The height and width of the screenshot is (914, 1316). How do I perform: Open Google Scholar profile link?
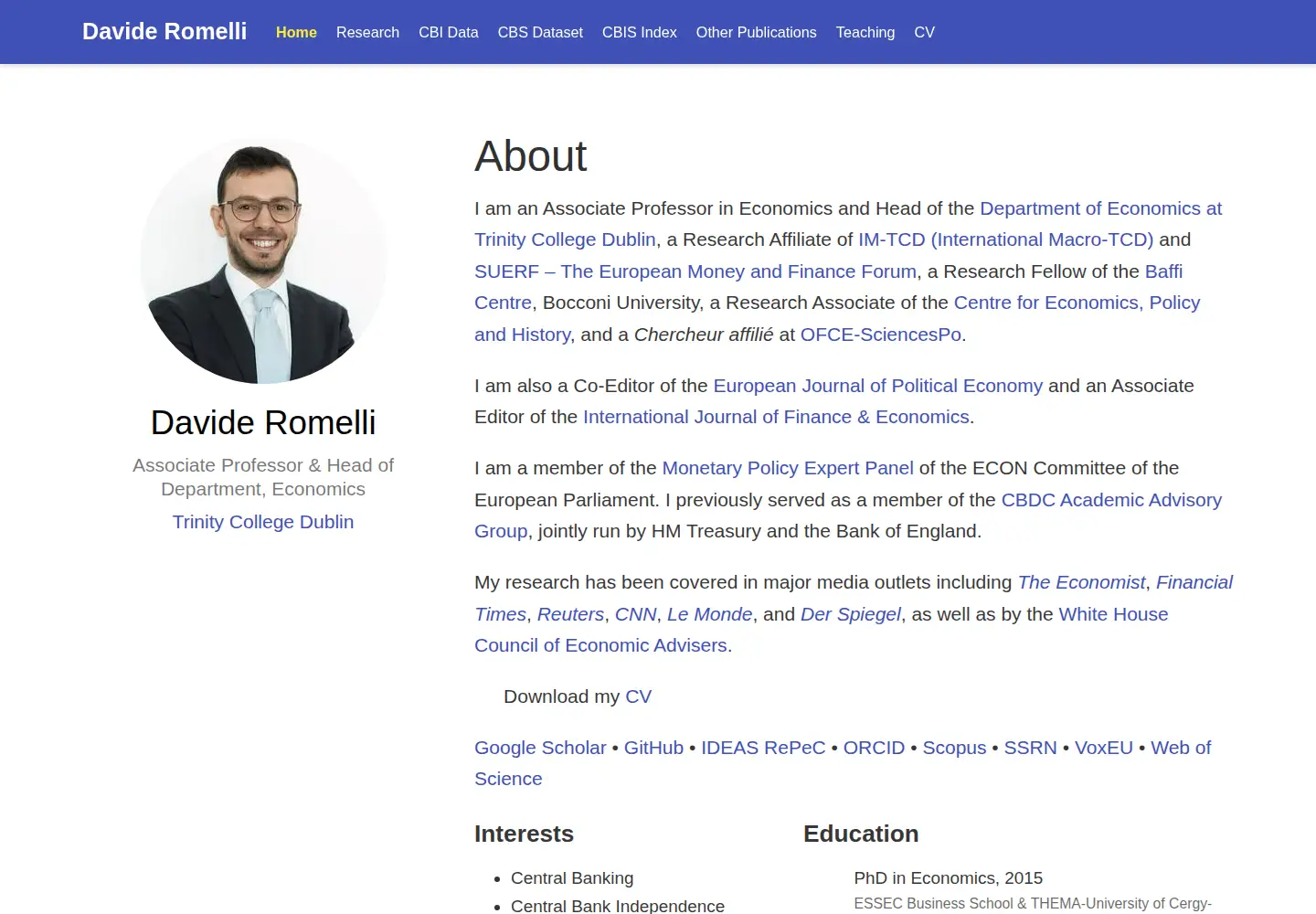pos(540,748)
